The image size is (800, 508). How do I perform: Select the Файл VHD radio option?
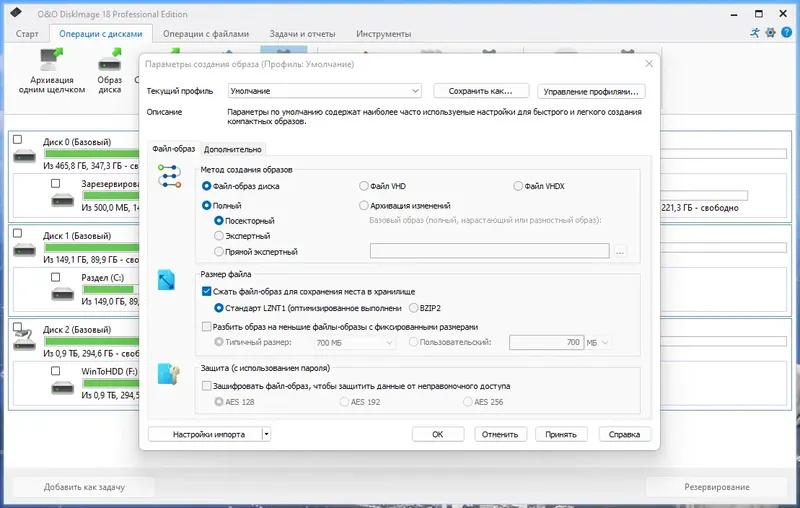point(364,186)
